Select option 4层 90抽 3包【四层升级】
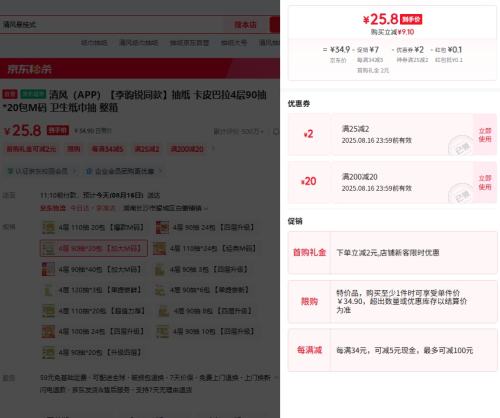 [202, 269]
